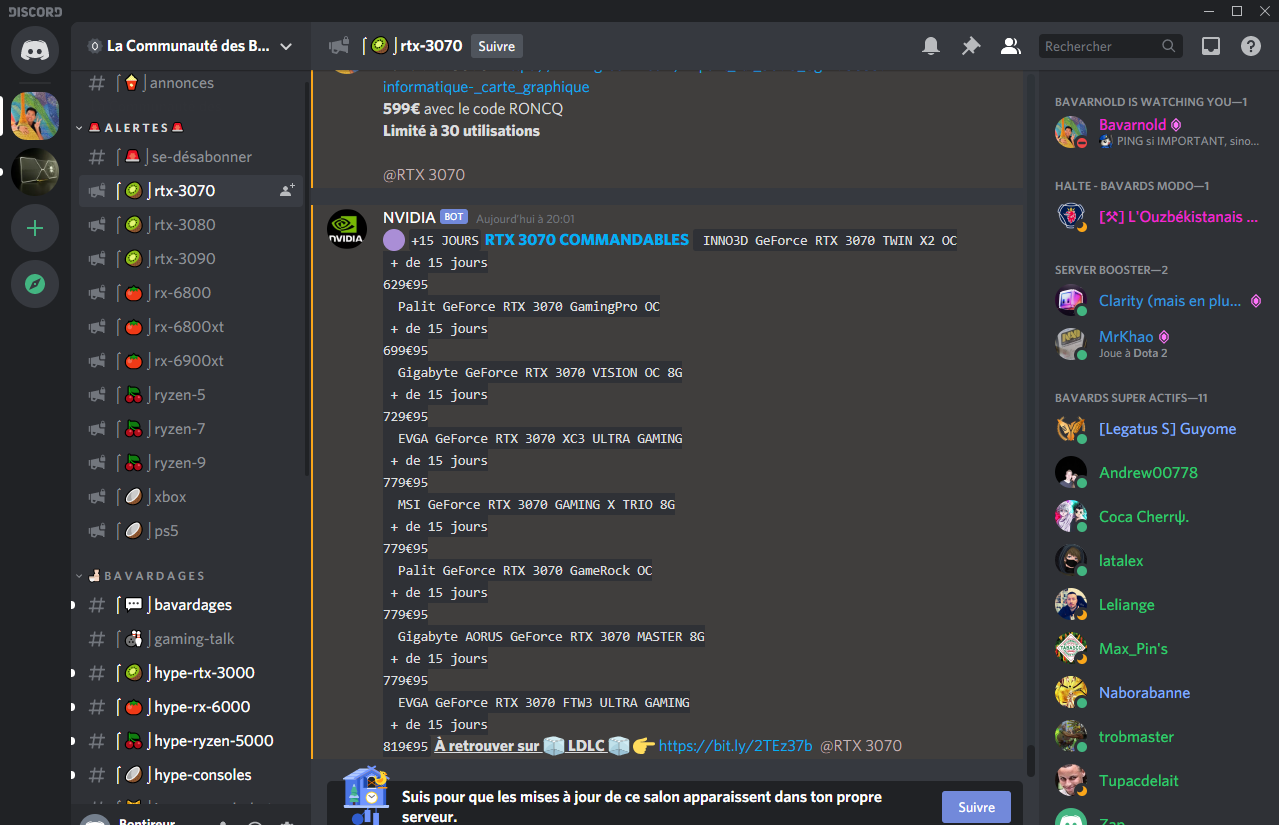This screenshot has width=1279, height=825.
Task: Open rtx-3090 channel
Action: click(x=190, y=259)
